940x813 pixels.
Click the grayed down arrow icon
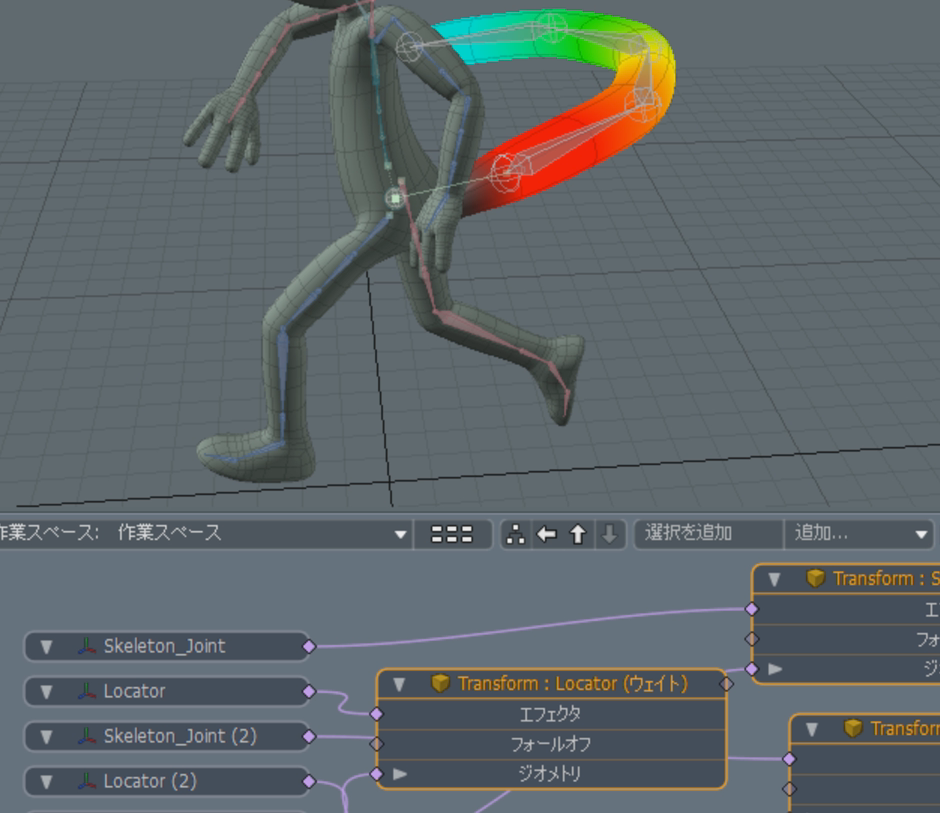click(609, 534)
